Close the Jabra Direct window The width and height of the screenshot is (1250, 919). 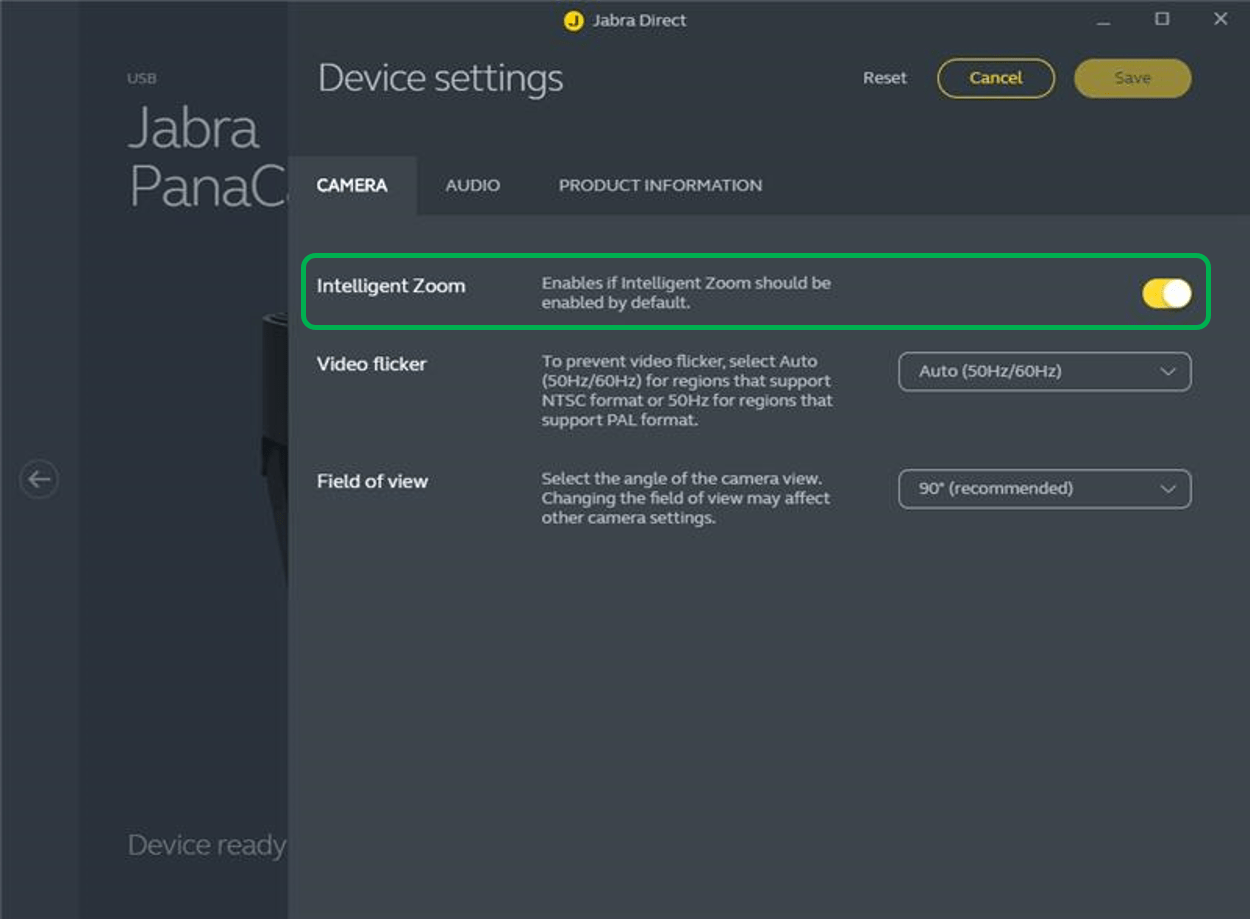pos(1220,19)
